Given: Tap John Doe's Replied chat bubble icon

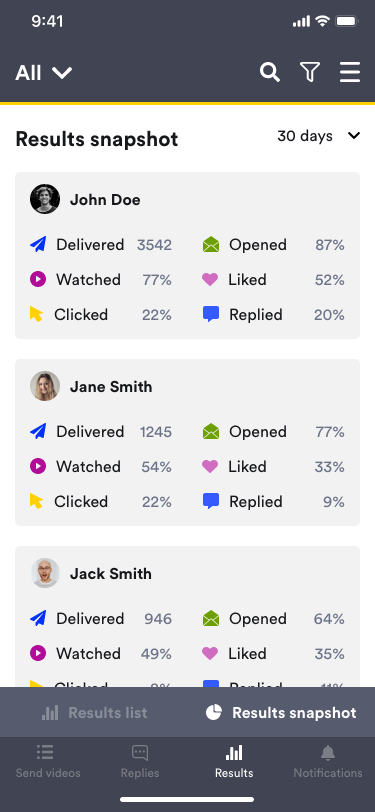Looking at the screenshot, I should tap(211, 314).
